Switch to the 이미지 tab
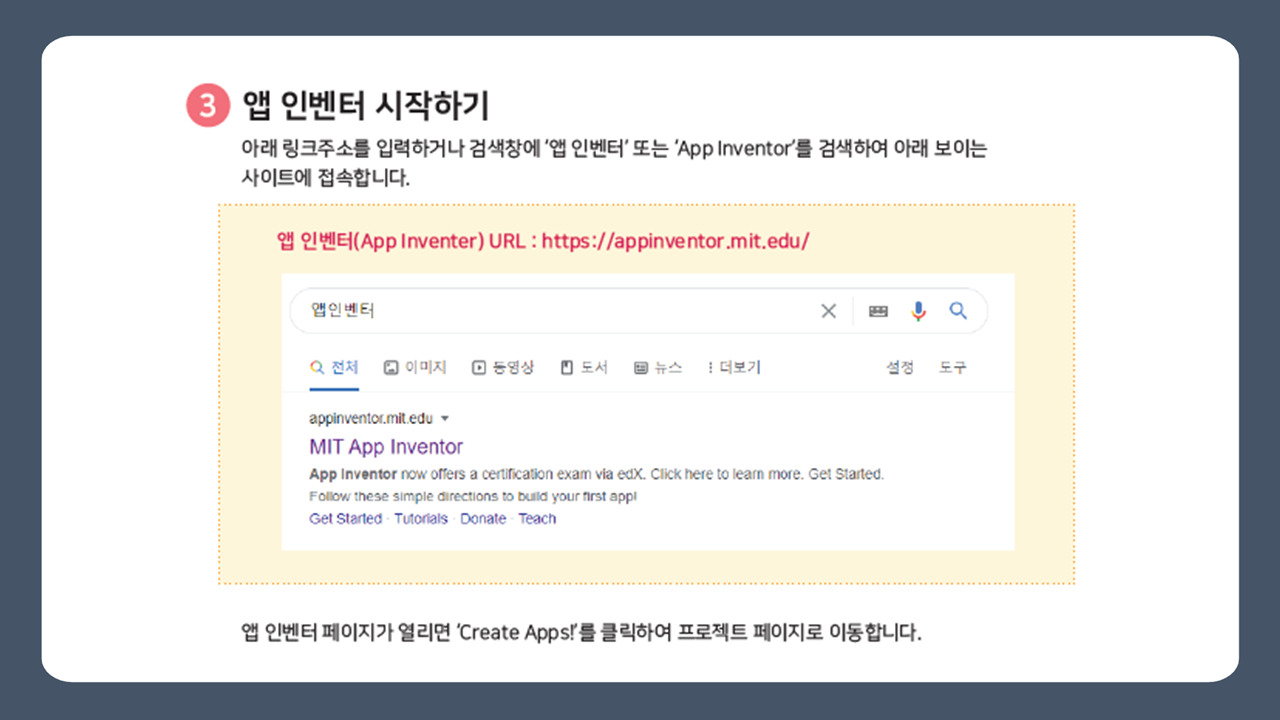This screenshot has width=1280, height=720. tap(415, 367)
